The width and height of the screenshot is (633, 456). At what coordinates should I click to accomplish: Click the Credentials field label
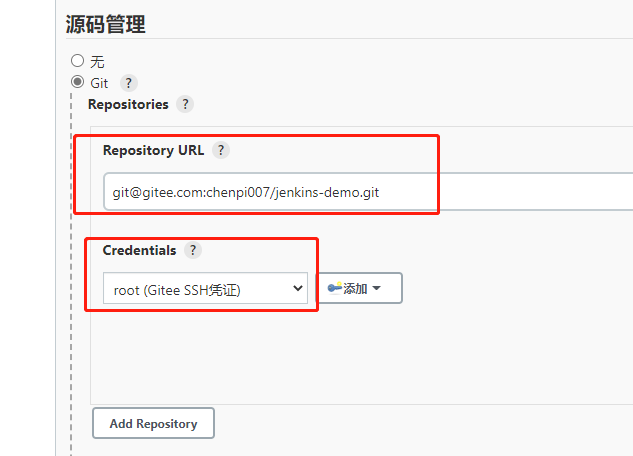point(139,251)
